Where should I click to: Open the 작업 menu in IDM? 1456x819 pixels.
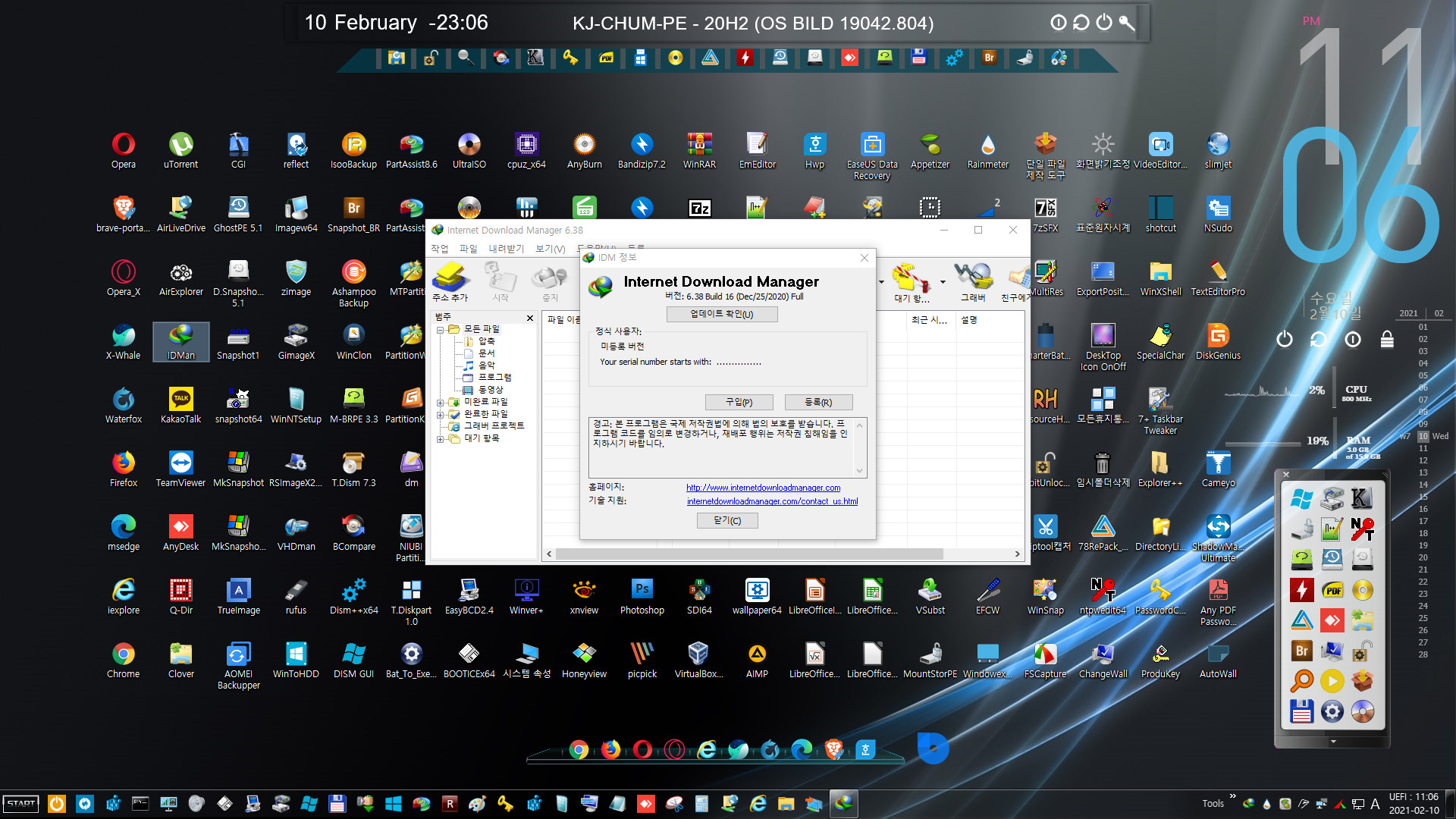(439, 249)
